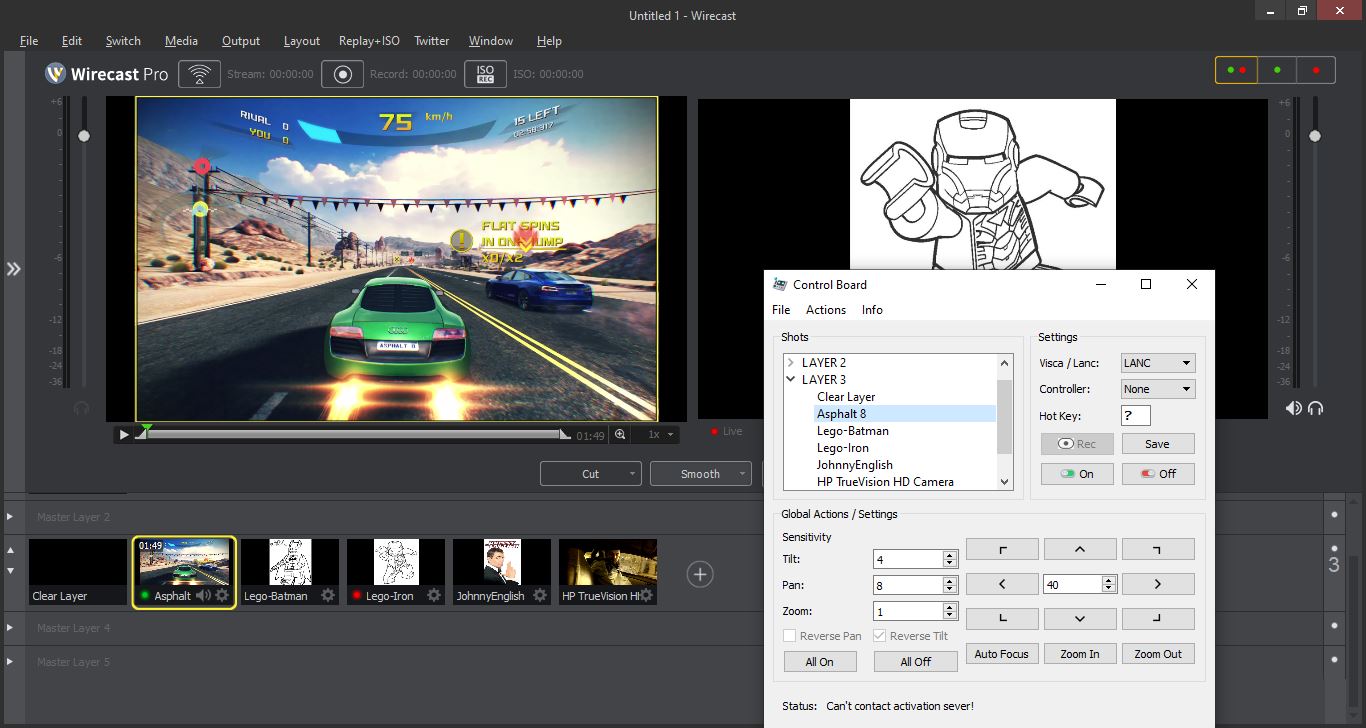Click the All On button
The image size is (1366, 728).
pyautogui.click(x=819, y=662)
